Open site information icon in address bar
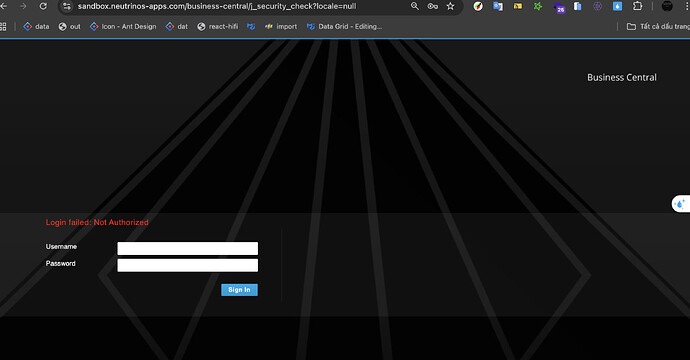The height and width of the screenshot is (360, 690). 67,6
